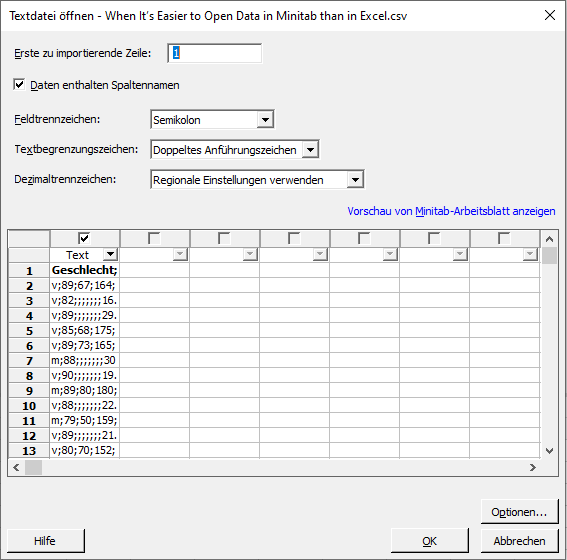Select cell 'm;88;;;;;;;30' in row 7
This screenshot has width=567, height=560.
(84, 360)
